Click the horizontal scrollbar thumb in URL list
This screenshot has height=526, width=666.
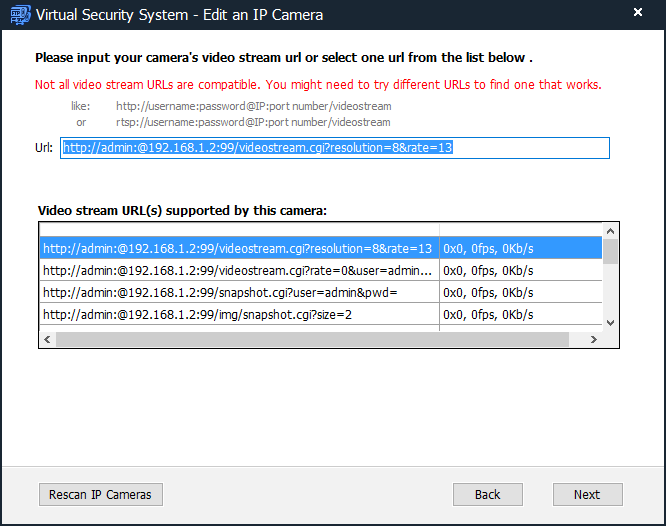click(x=310, y=340)
